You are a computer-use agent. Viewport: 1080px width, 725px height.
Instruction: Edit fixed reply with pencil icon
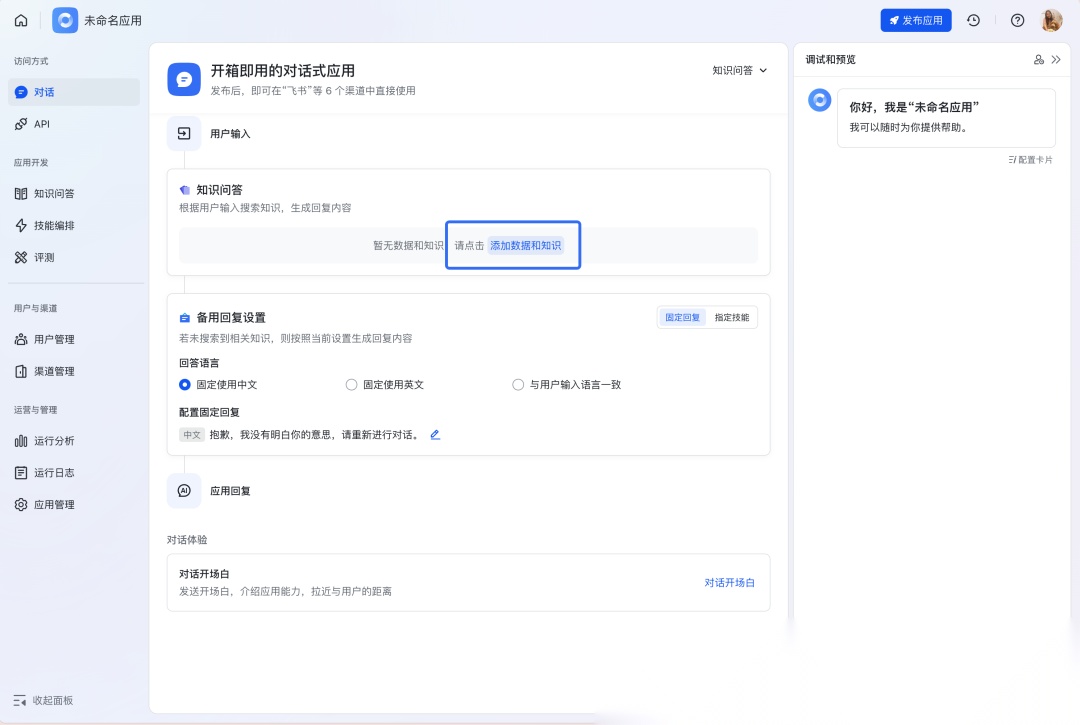435,434
